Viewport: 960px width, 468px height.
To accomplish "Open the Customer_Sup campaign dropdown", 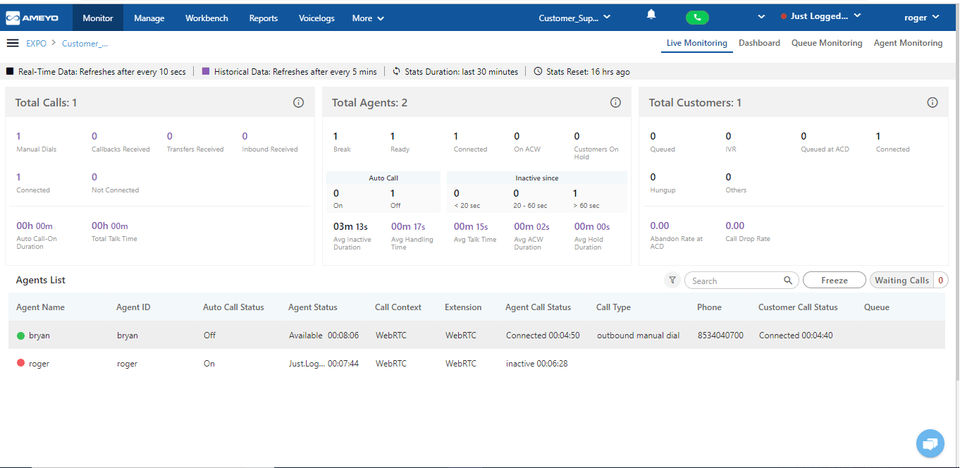I will [x=575, y=18].
